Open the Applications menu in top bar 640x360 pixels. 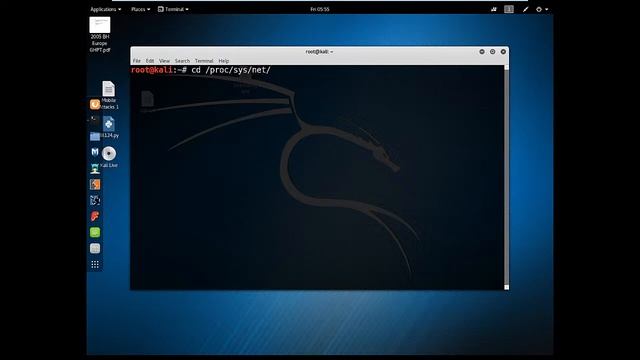[x=105, y=9]
